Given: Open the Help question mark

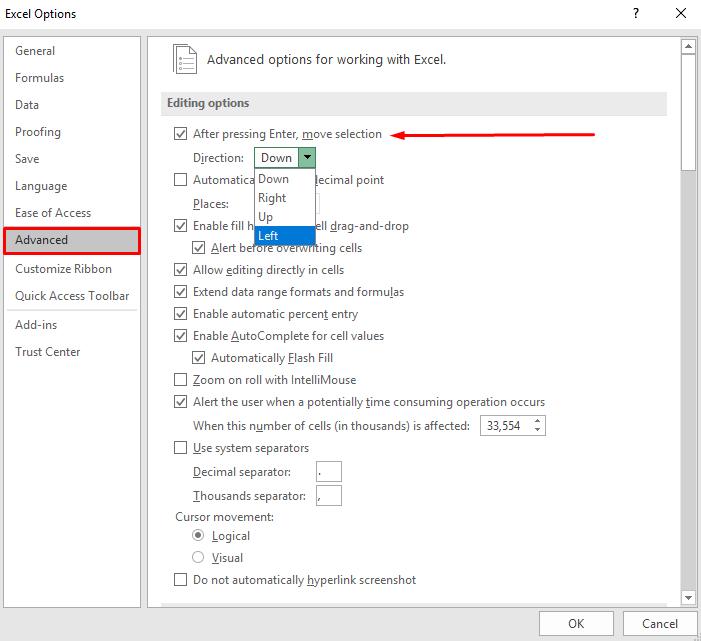Looking at the screenshot, I should 636,13.
